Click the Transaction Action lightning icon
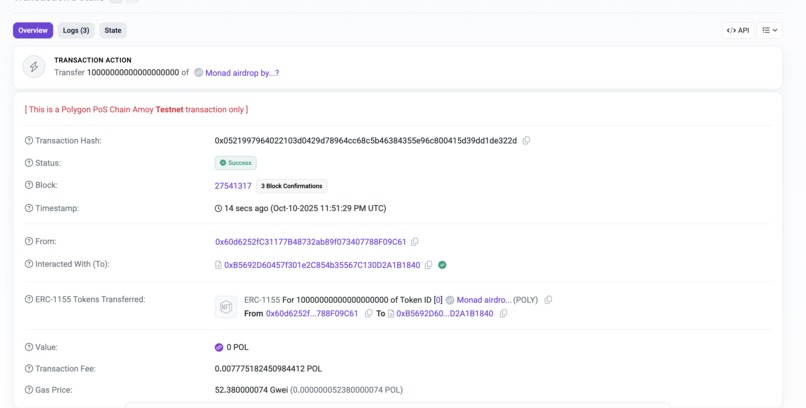 (x=34, y=67)
